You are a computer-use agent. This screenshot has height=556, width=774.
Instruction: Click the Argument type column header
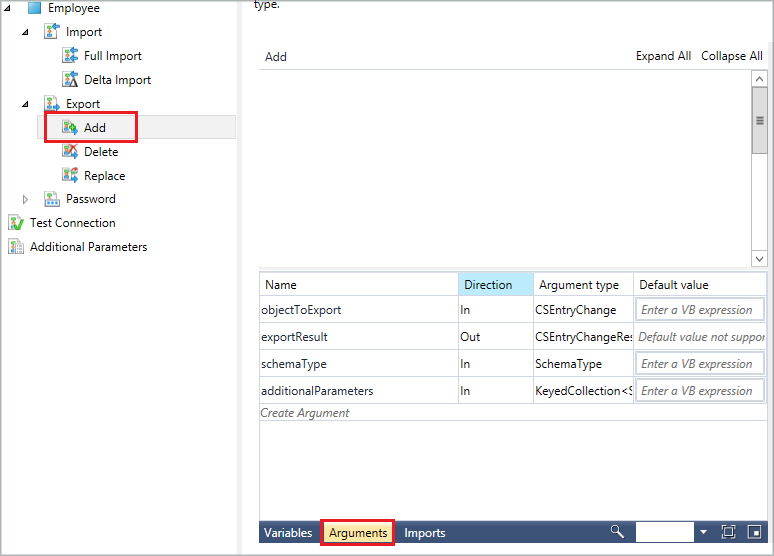pos(583,284)
